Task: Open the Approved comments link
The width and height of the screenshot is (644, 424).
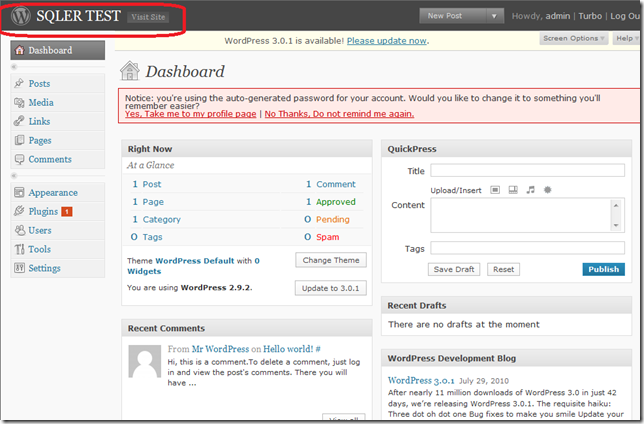Action: click(x=336, y=202)
